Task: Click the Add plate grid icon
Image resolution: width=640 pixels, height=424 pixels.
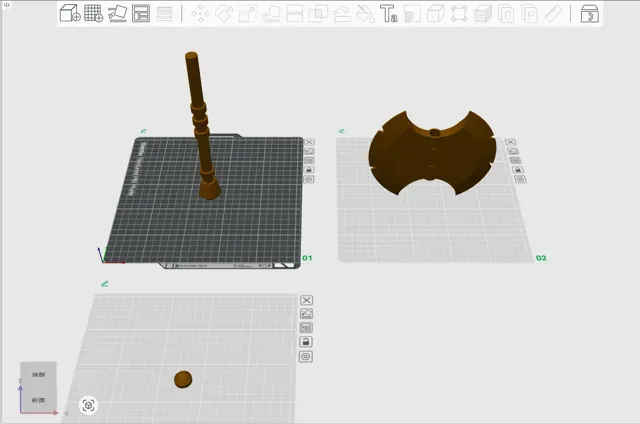Action: point(93,13)
